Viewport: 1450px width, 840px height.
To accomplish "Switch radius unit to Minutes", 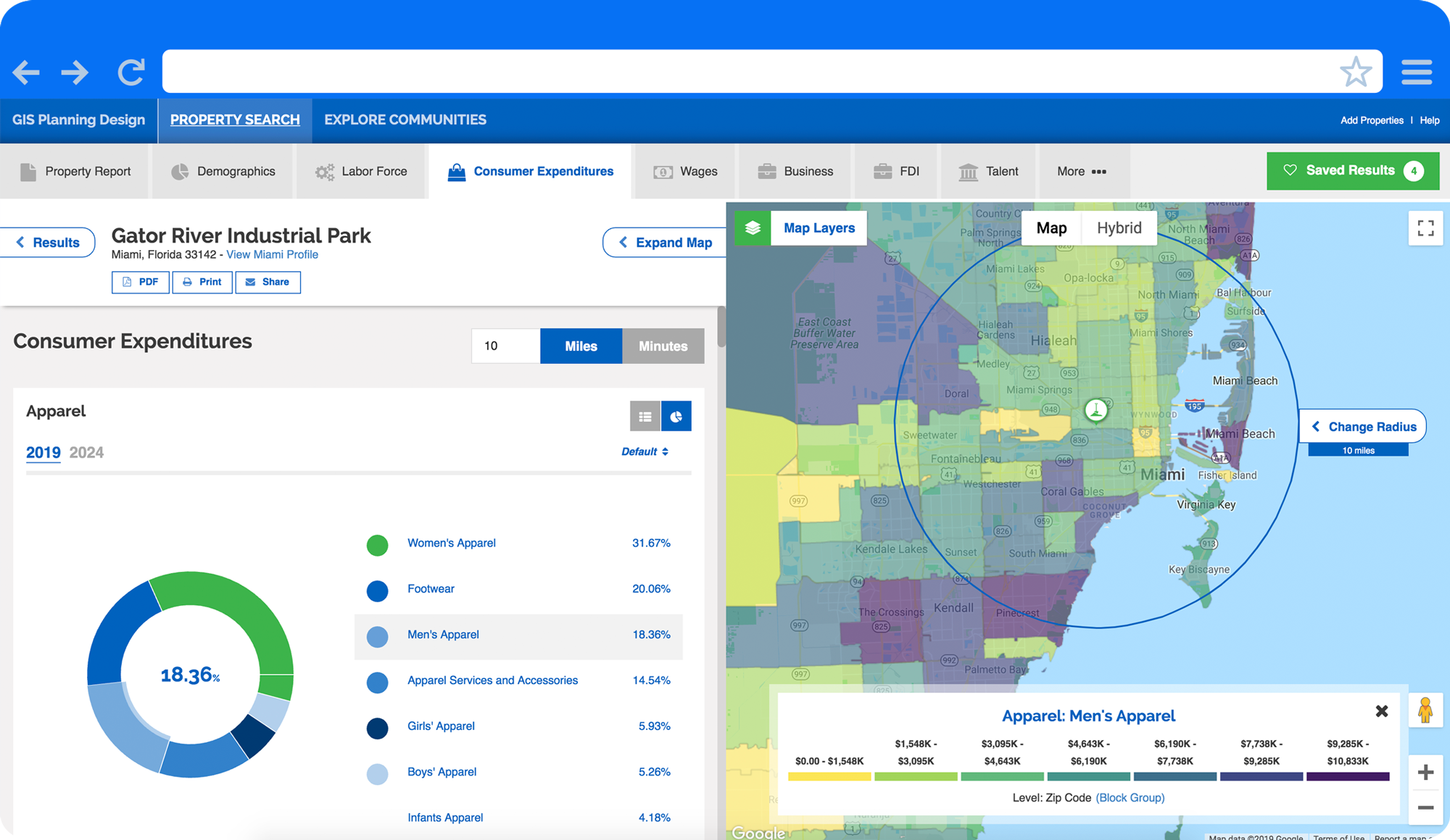I will [x=663, y=346].
